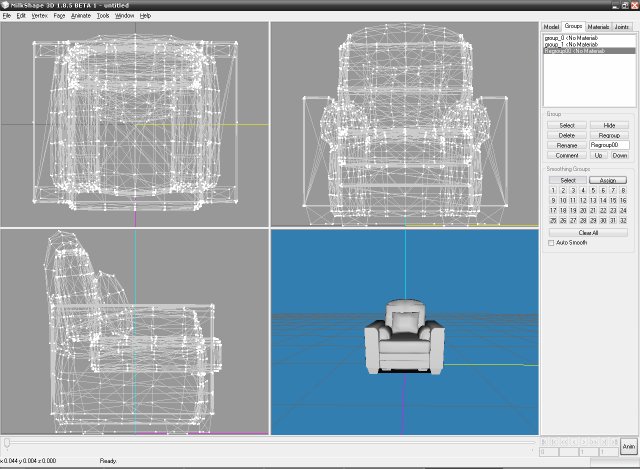640x469 pixels.
Task: Open the Vertex menu
Action: point(39,16)
